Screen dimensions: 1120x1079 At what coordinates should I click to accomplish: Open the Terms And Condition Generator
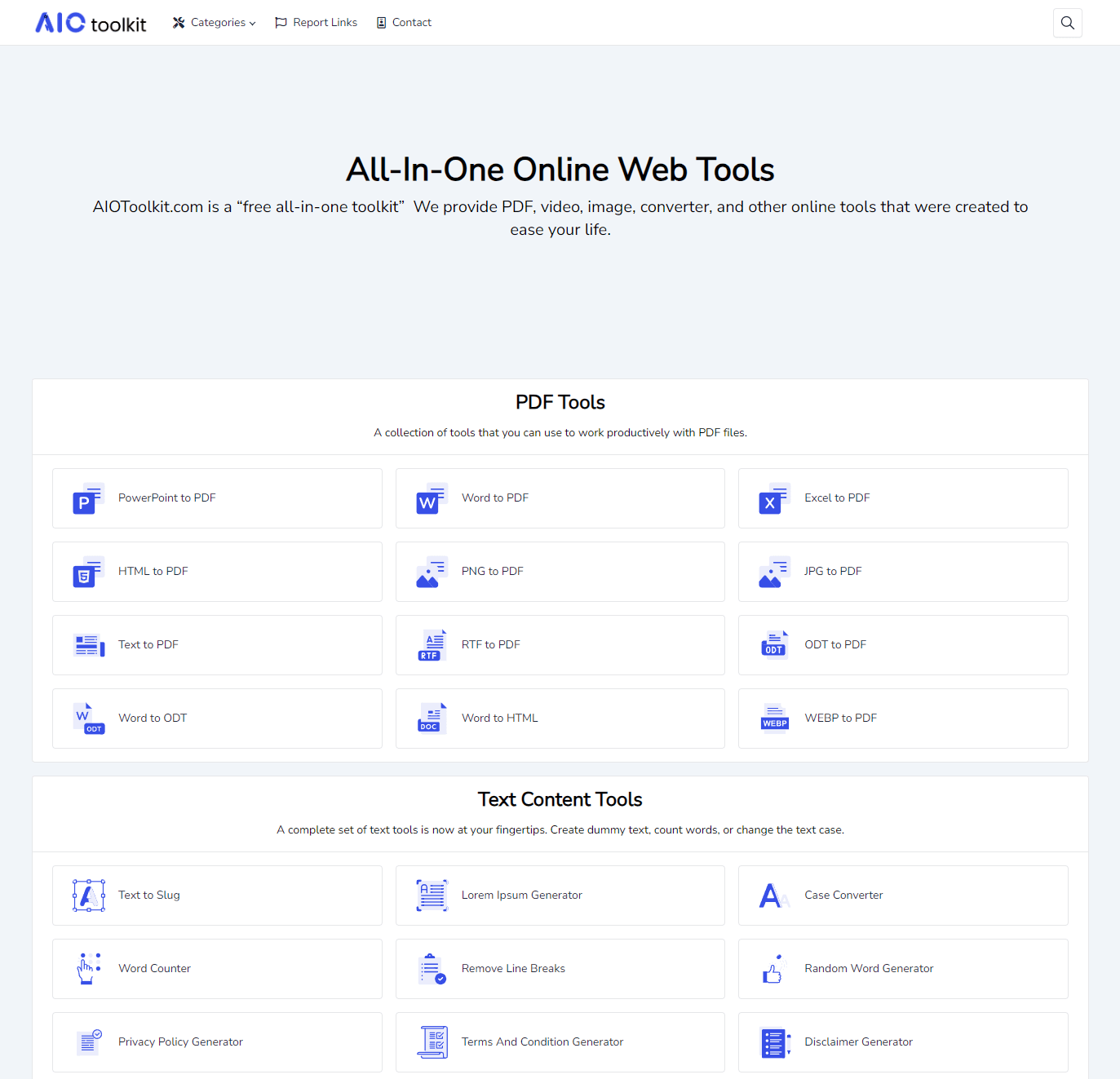coord(560,1042)
